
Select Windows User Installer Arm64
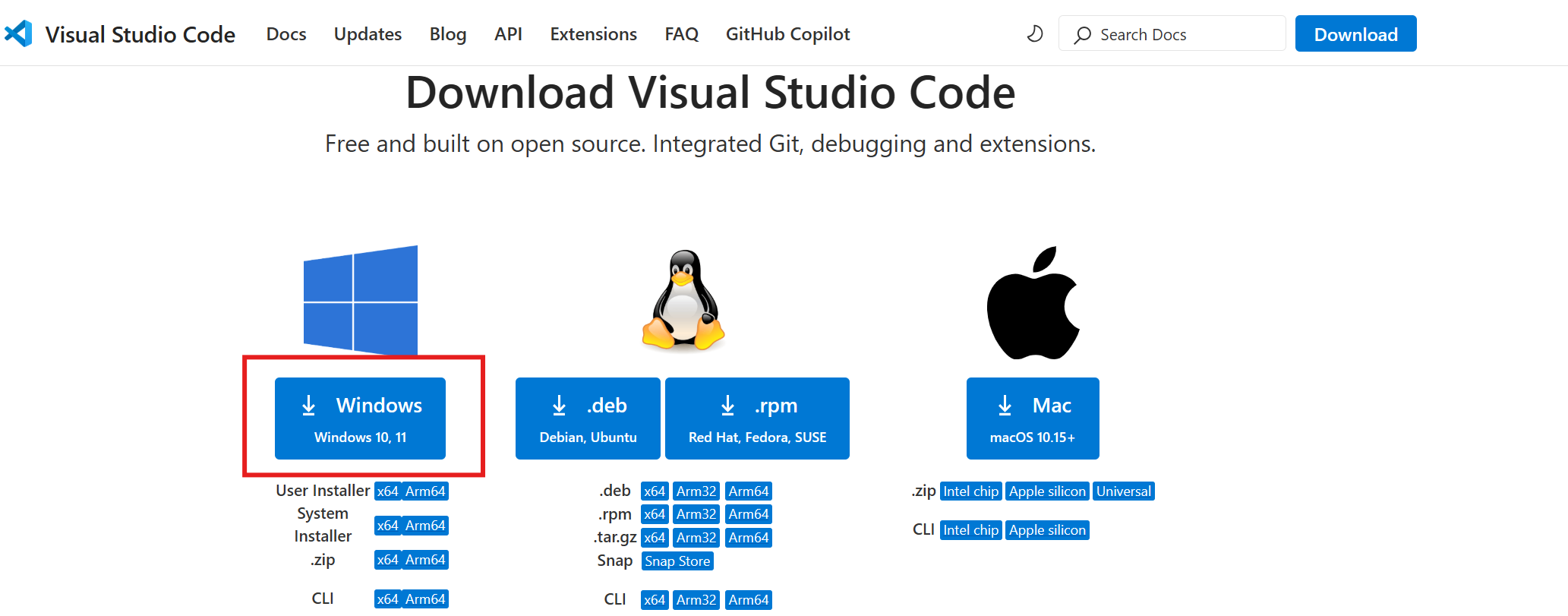point(425,491)
